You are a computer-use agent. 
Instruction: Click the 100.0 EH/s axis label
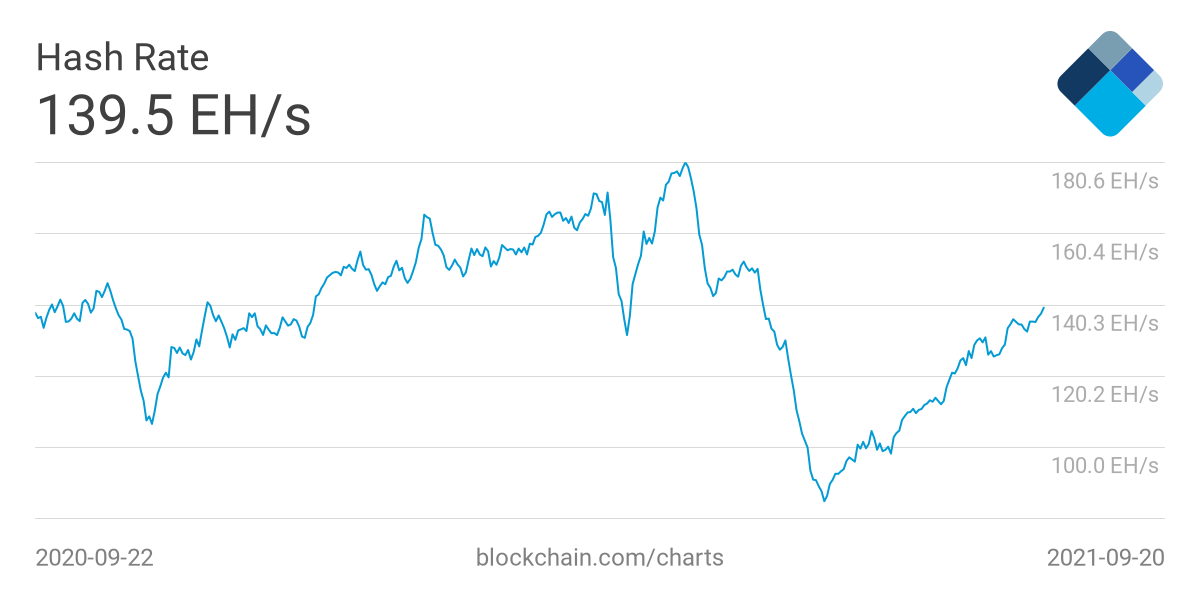coord(1104,465)
